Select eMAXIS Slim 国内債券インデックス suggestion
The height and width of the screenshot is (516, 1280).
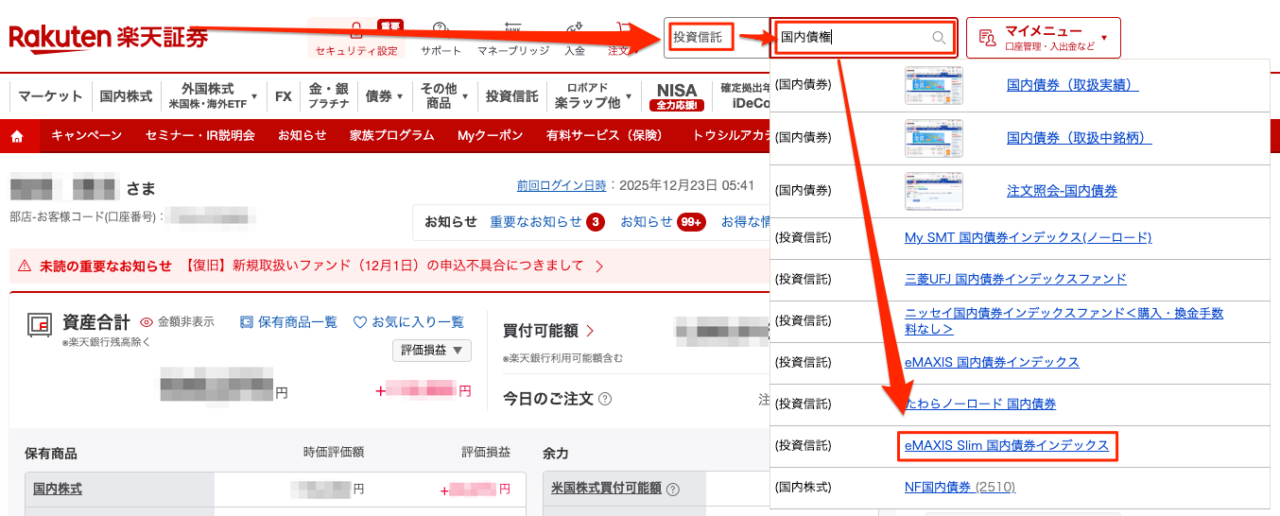(x=1006, y=445)
